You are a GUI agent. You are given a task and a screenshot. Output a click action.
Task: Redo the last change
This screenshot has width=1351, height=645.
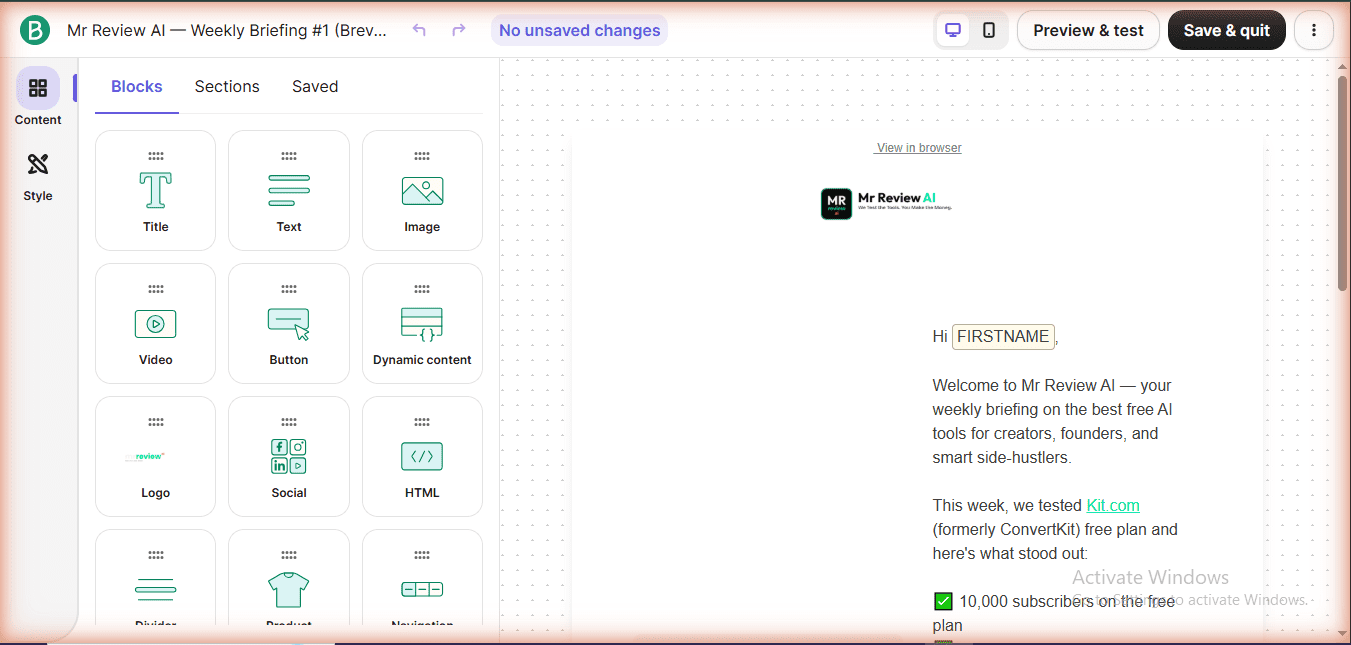458,30
